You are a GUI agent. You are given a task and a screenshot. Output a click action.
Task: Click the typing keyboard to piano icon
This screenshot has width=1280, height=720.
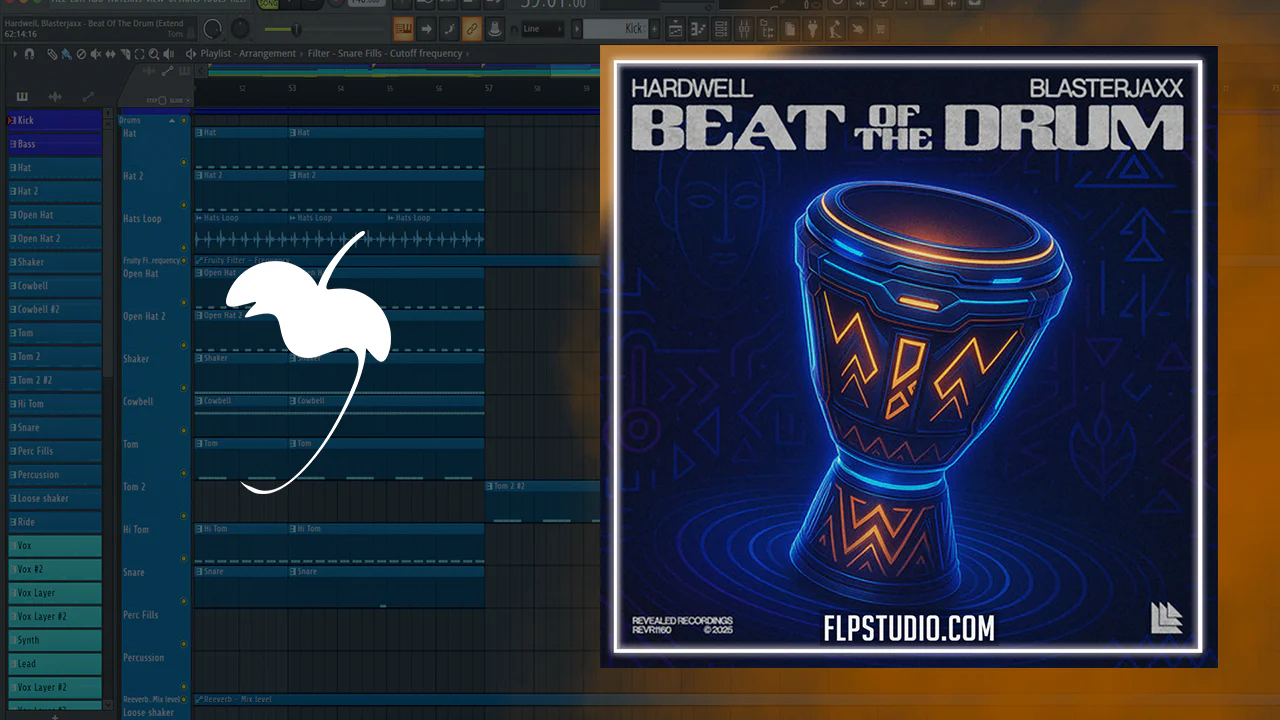404,29
